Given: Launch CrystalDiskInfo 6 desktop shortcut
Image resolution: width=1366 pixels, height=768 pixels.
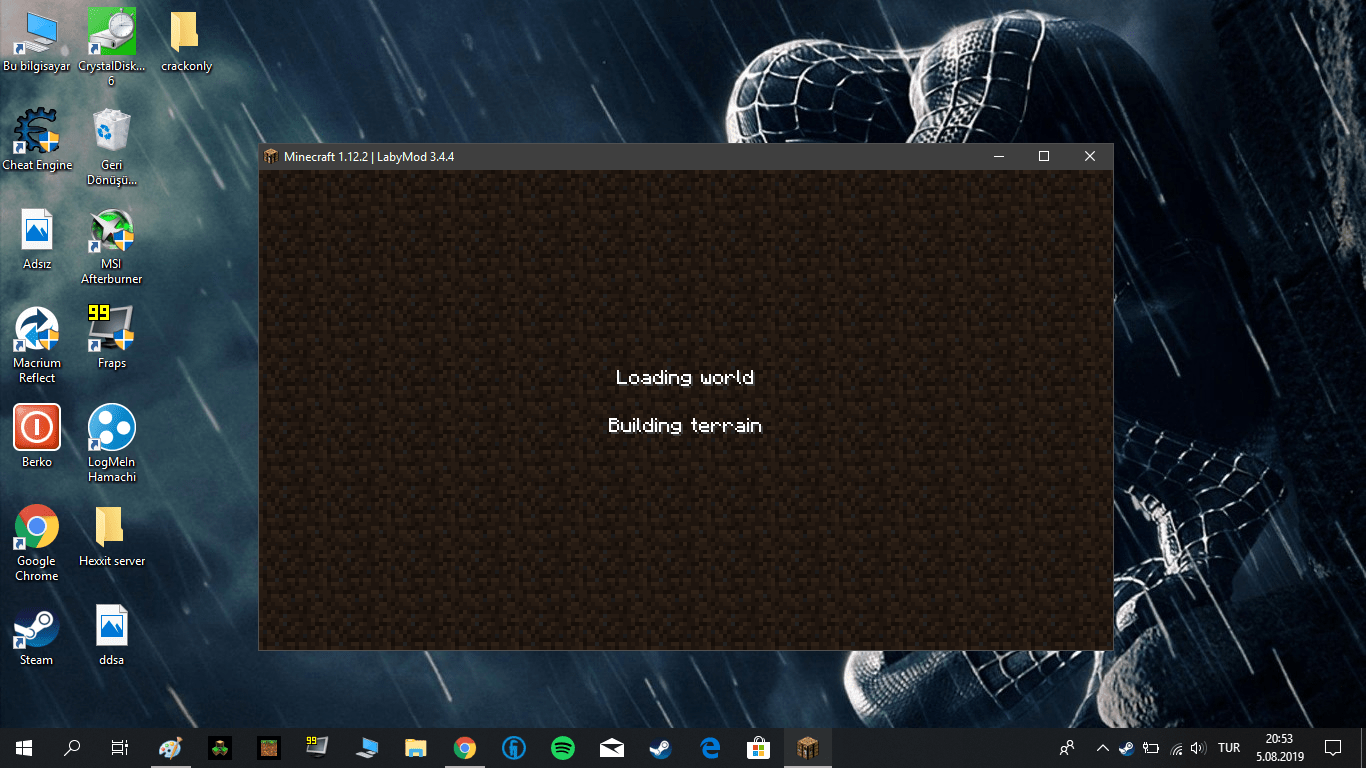Looking at the screenshot, I should [x=112, y=48].
